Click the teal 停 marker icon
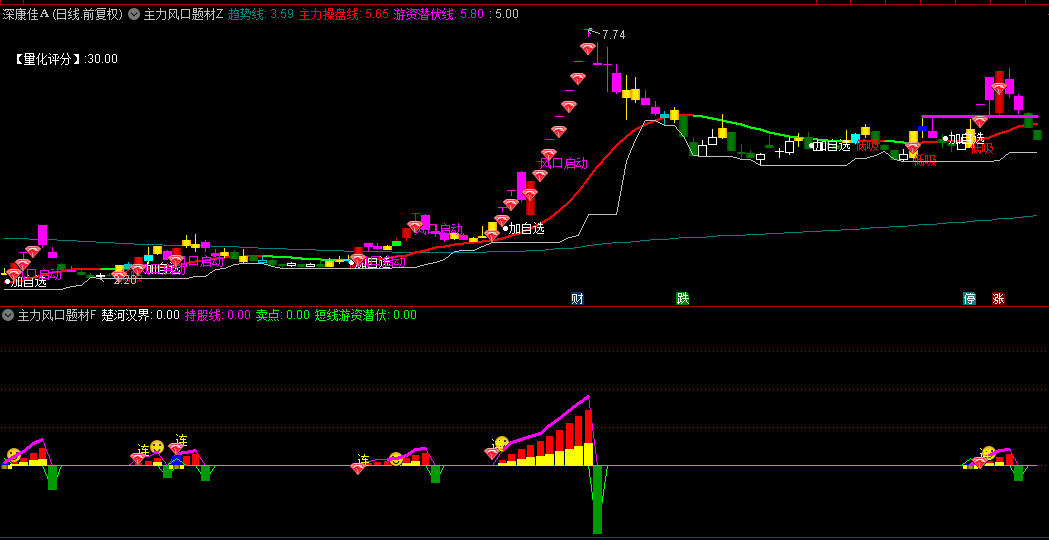 pyautogui.click(x=969, y=298)
